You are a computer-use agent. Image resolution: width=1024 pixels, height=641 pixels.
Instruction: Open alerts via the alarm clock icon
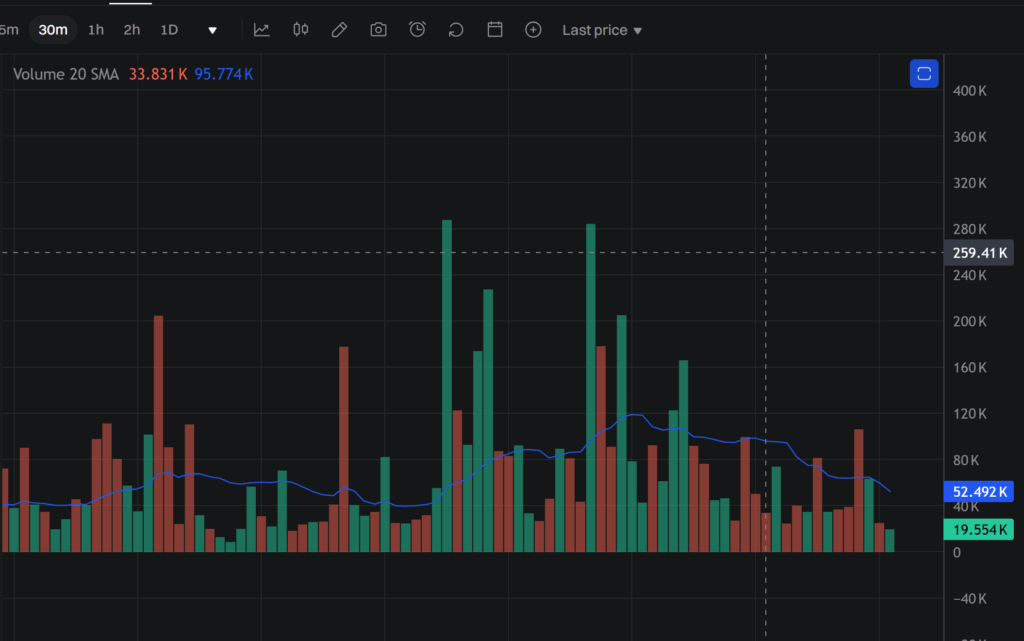point(417,30)
